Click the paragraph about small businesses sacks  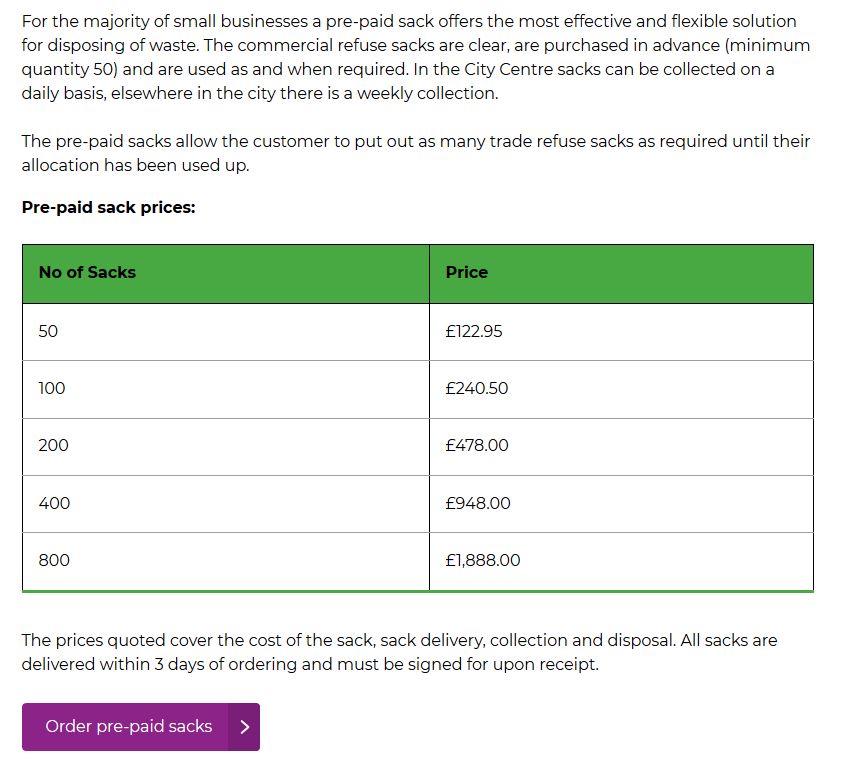point(416,57)
